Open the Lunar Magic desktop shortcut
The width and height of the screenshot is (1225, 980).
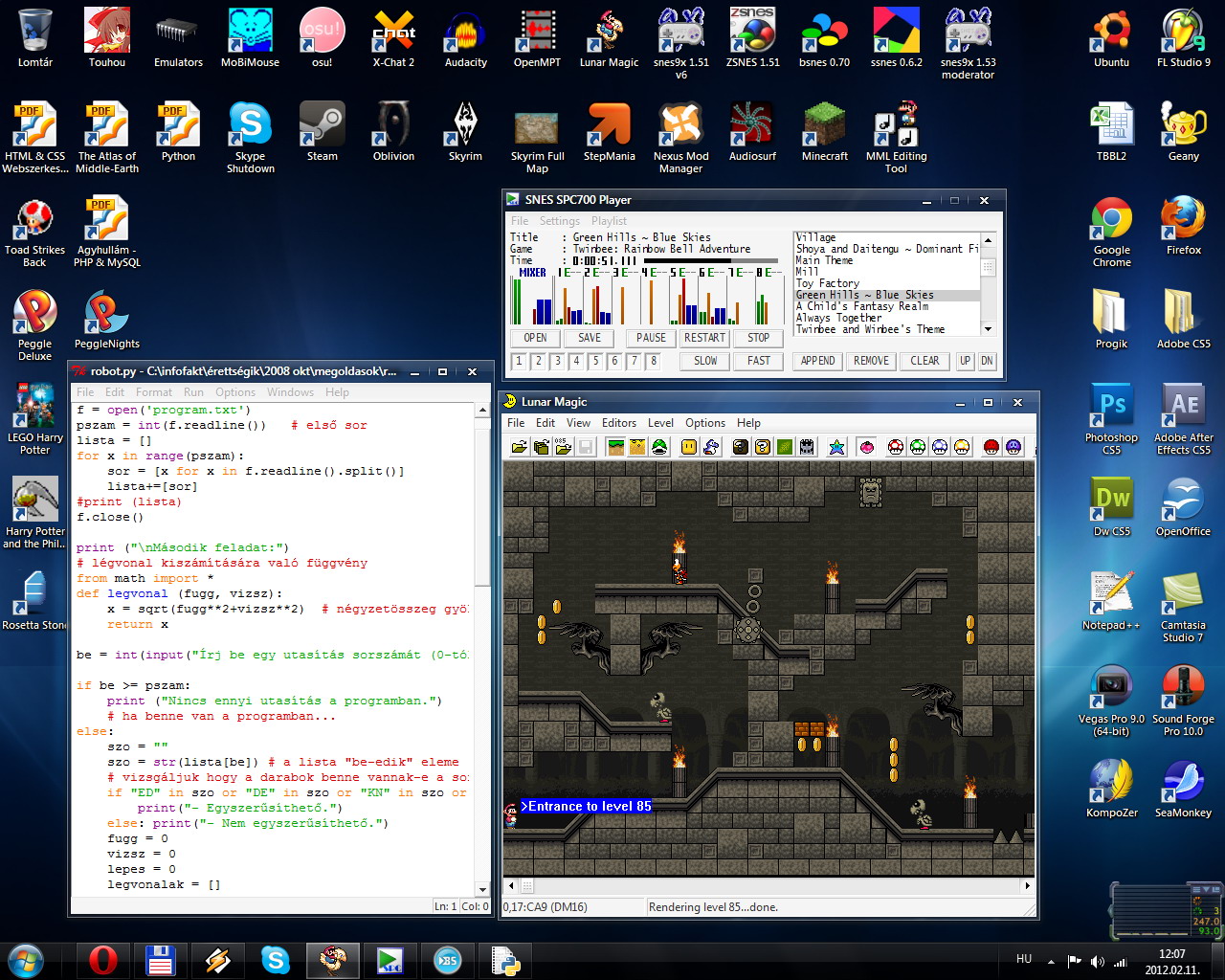[x=609, y=38]
